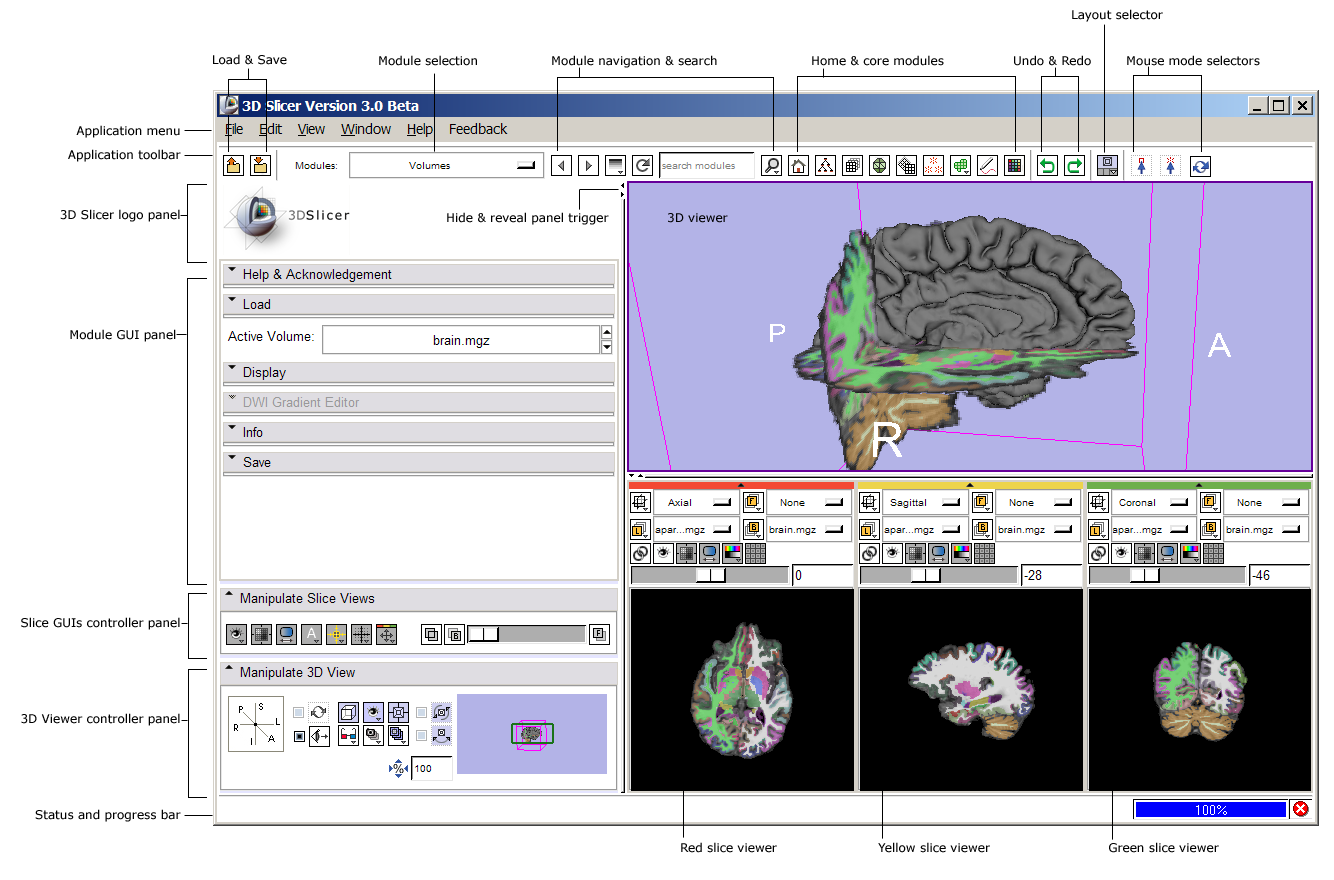
Task: Enable the spin checkbox in 3D View panel
Action: [299, 712]
